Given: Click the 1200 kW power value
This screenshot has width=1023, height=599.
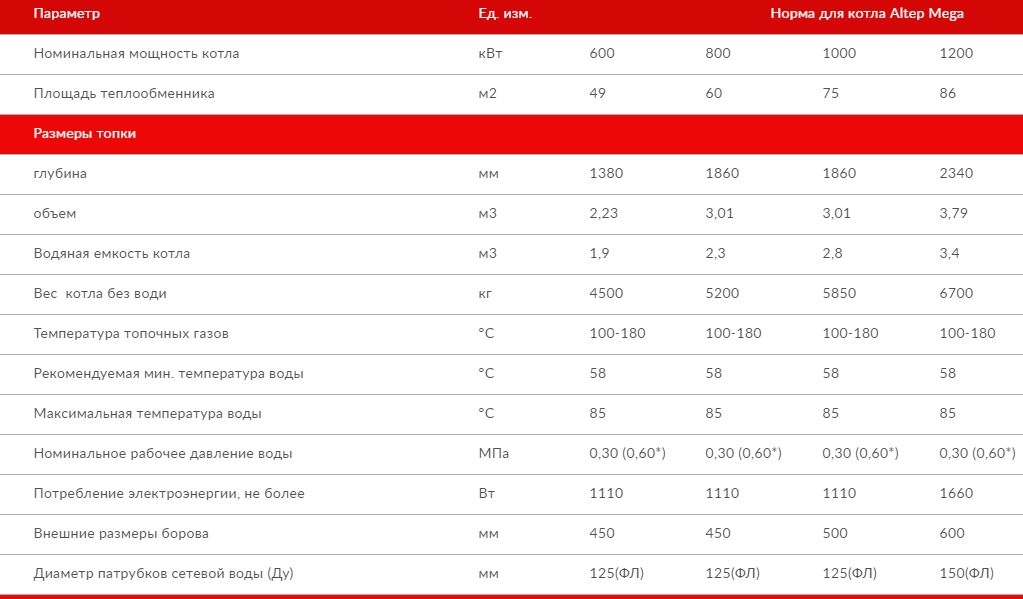Looking at the screenshot, I should click(x=956, y=54).
